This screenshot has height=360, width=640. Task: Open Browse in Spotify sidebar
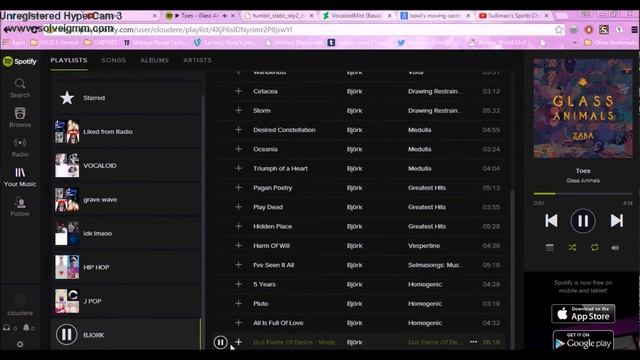tap(20, 118)
